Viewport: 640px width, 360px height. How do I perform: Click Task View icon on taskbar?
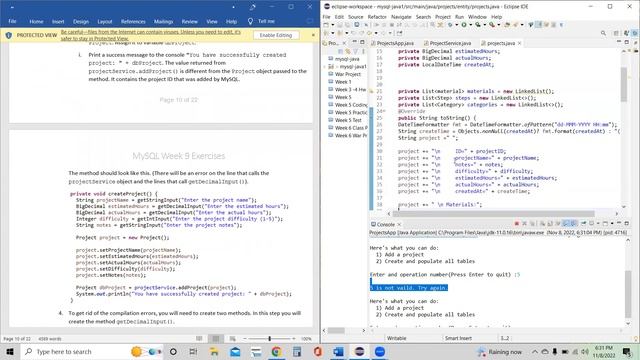193,351
